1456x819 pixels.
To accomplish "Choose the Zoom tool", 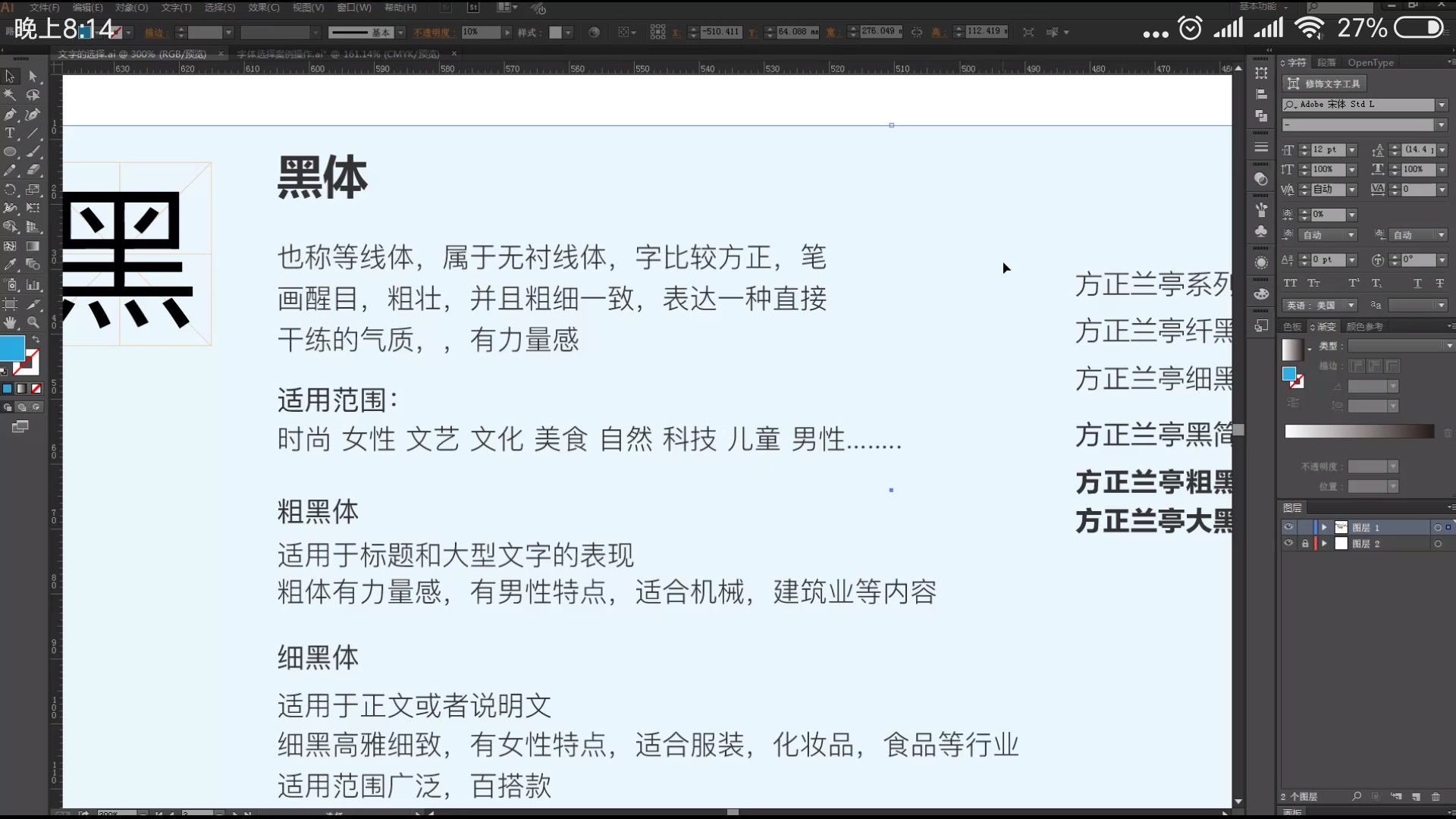I will 33,322.
